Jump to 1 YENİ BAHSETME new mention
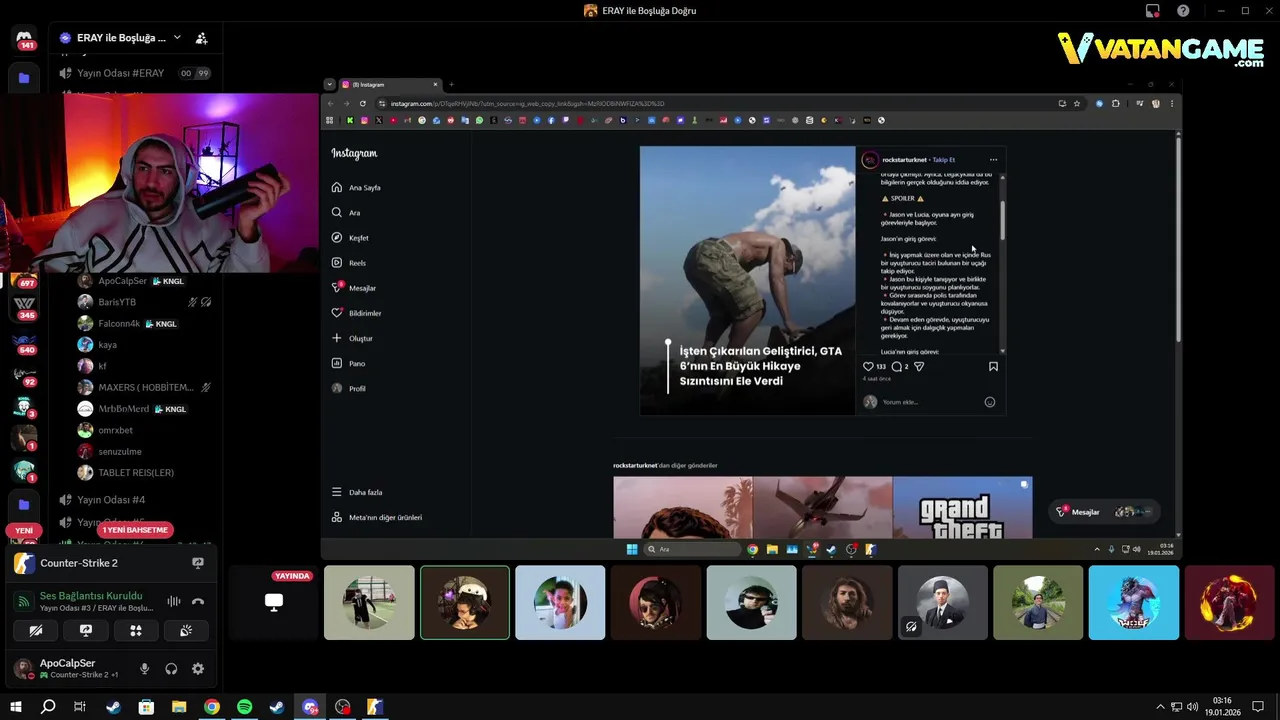1280x720 pixels. pyautogui.click(x=135, y=530)
